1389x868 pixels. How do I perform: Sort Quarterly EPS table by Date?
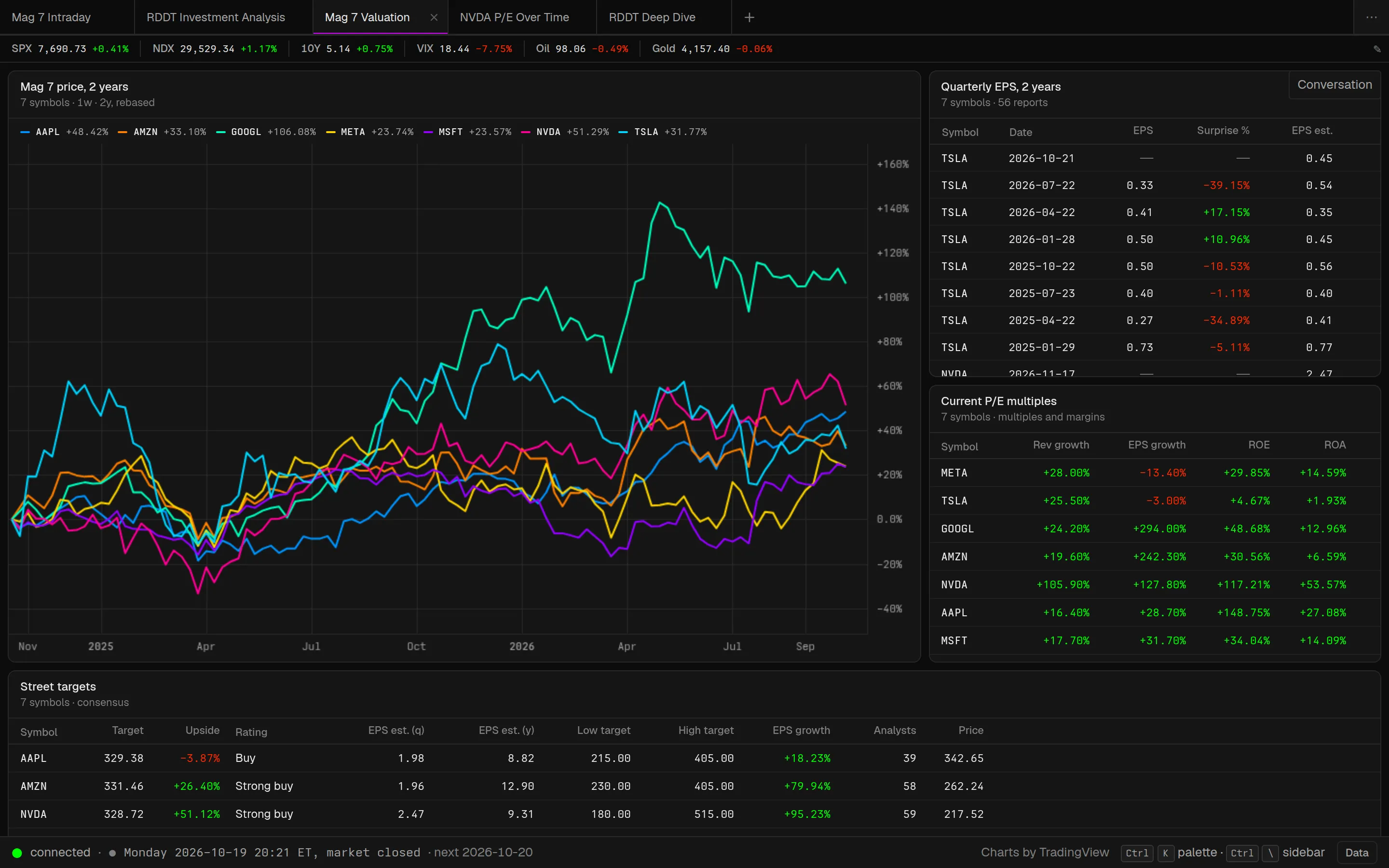pos(1021,132)
